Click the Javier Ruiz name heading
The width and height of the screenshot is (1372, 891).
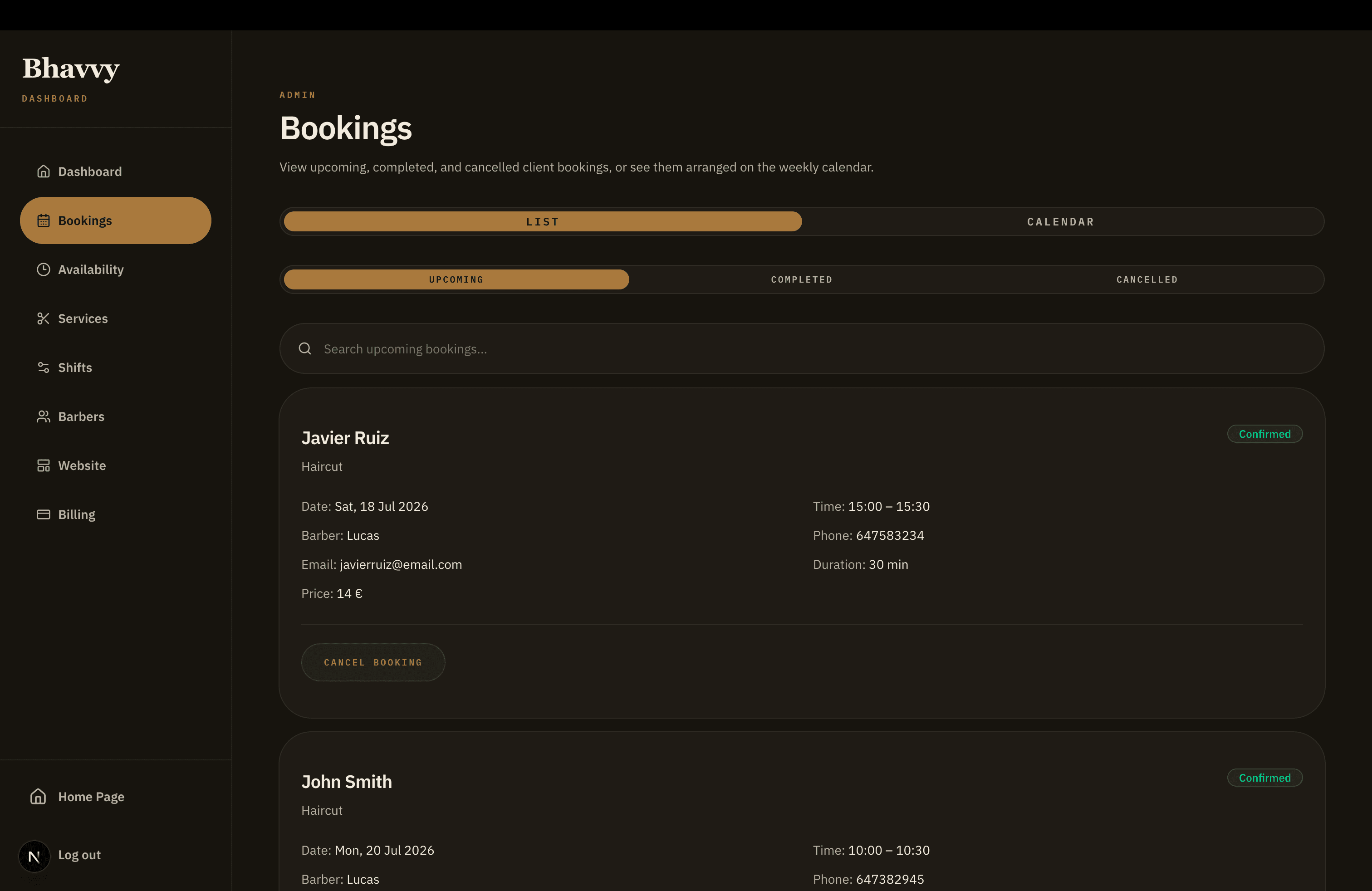(345, 438)
